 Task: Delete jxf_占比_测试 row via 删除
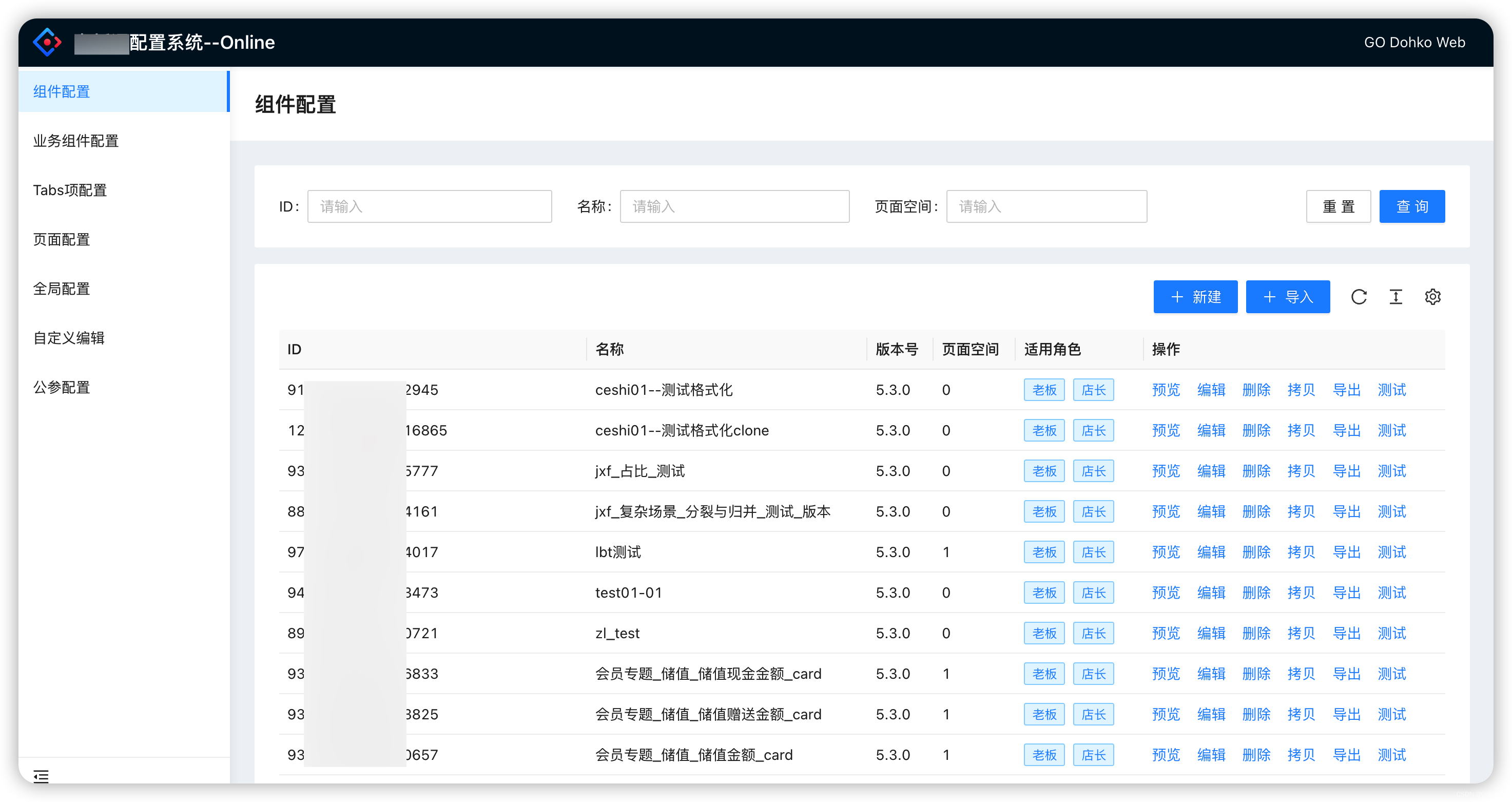pos(1256,471)
